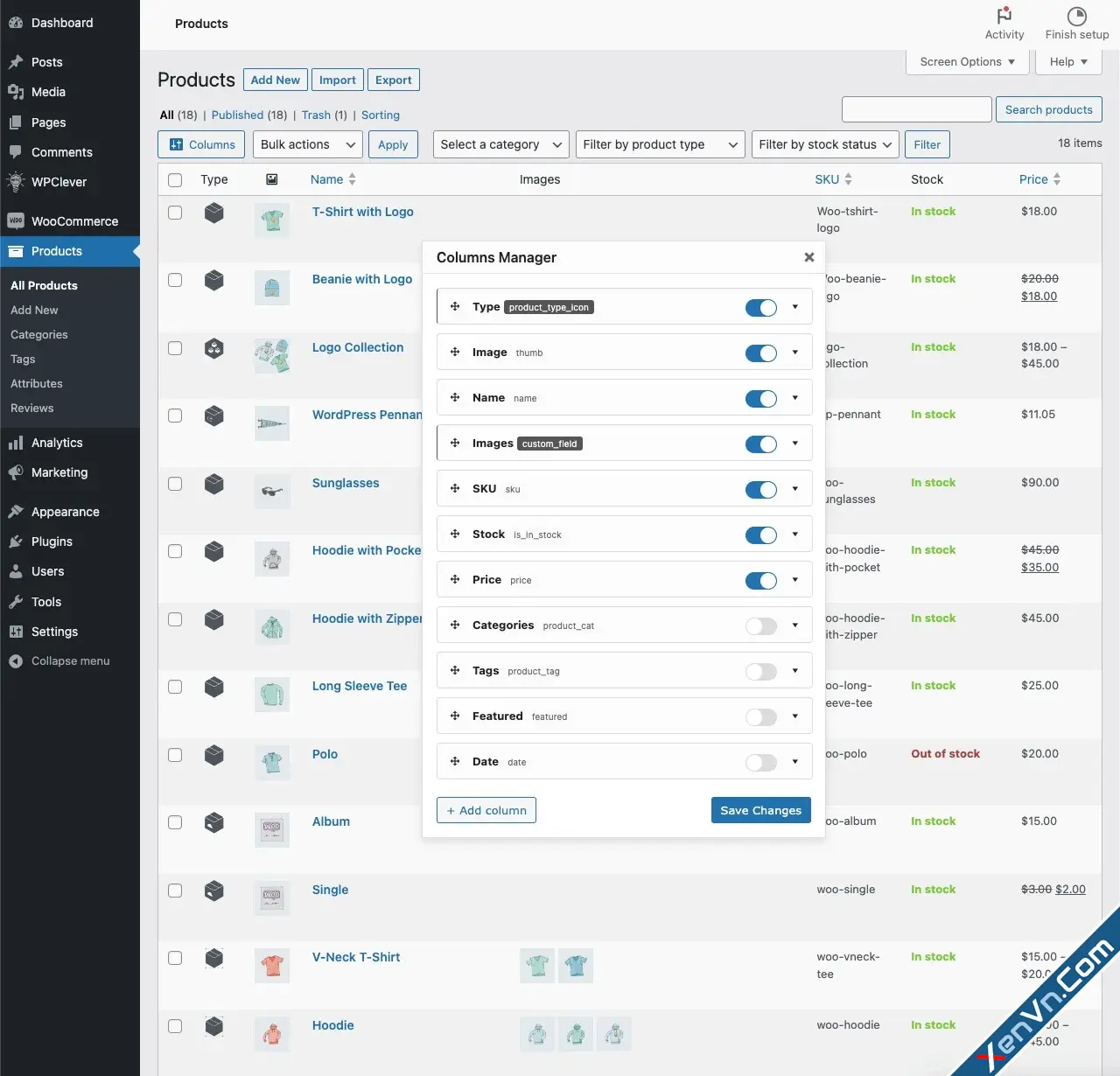This screenshot has width=1120, height=1076.
Task: Click the Finish setup progress icon
Action: pyautogui.click(x=1077, y=16)
